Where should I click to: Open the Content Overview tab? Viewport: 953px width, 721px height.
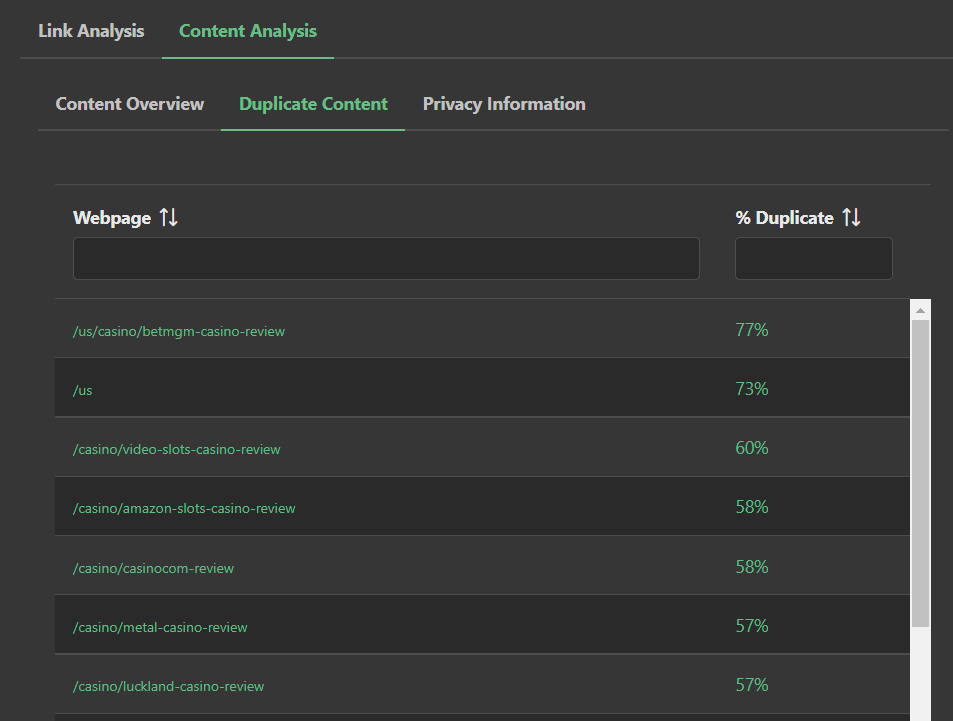129,103
